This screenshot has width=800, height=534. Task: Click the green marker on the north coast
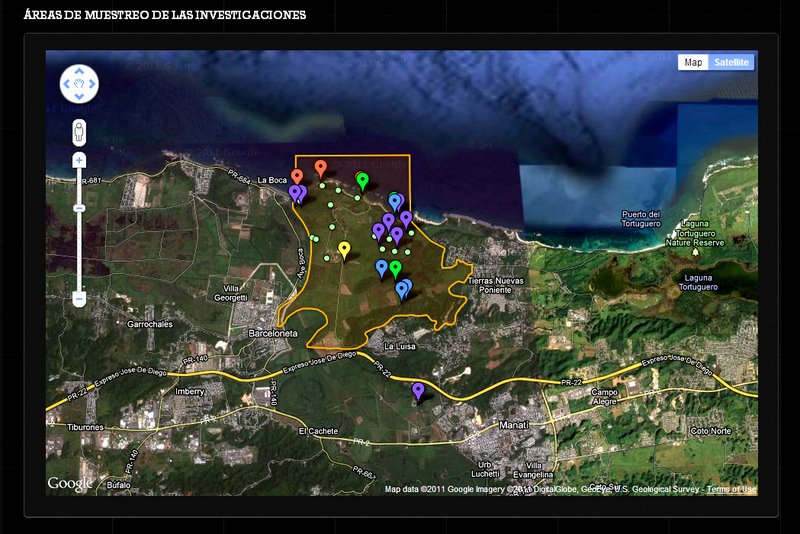click(363, 179)
